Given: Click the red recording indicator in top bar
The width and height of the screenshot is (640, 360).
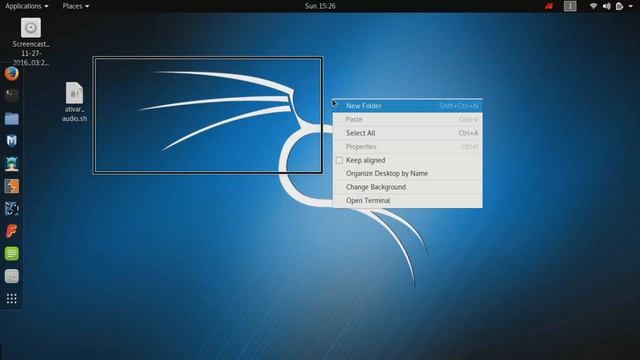Looking at the screenshot, I should 549,6.
